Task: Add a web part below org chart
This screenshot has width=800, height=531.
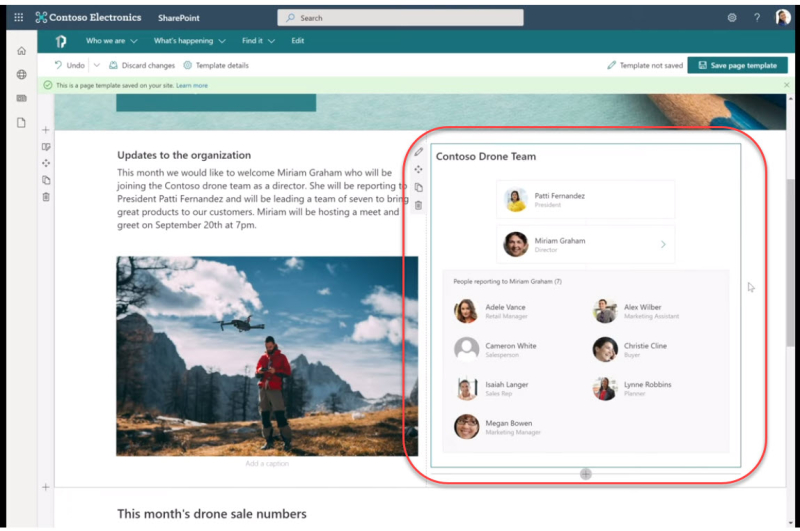Action: point(586,474)
